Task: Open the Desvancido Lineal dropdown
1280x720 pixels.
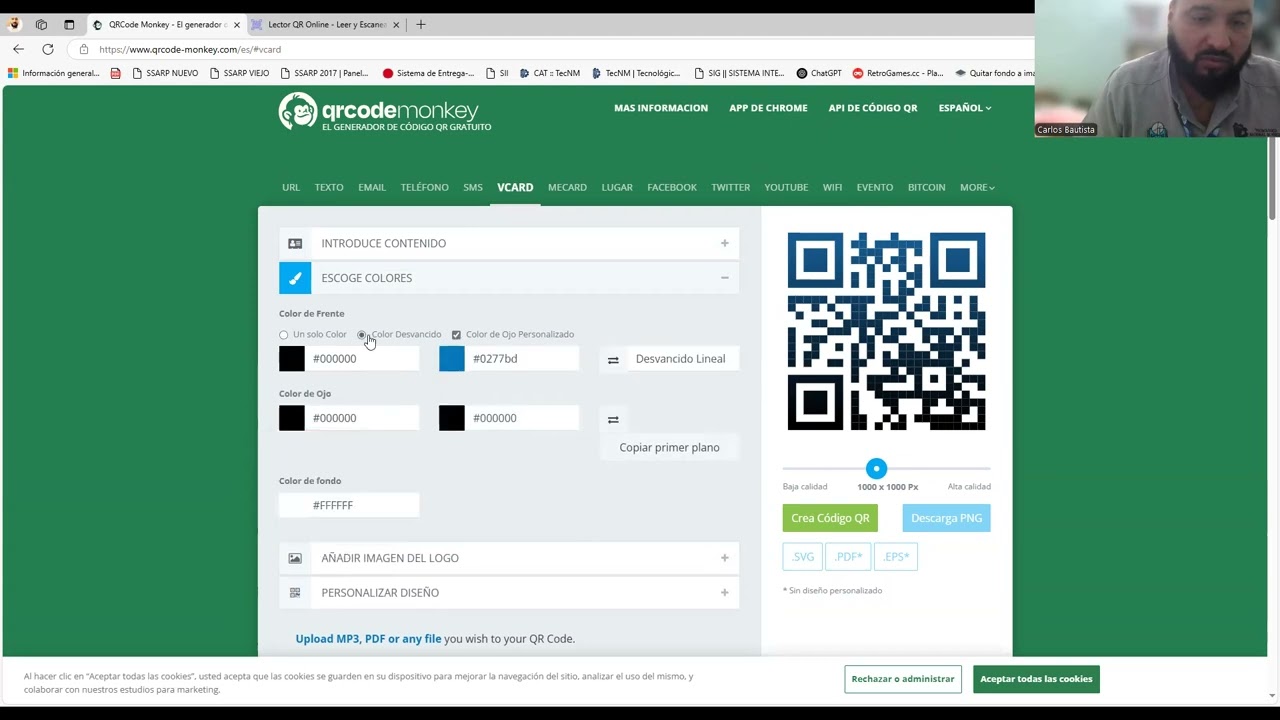Action: [681, 359]
